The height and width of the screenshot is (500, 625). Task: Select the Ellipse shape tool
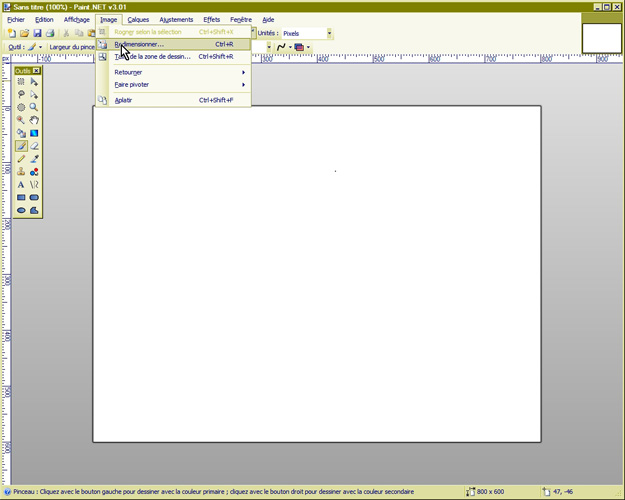tap(21, 211)
